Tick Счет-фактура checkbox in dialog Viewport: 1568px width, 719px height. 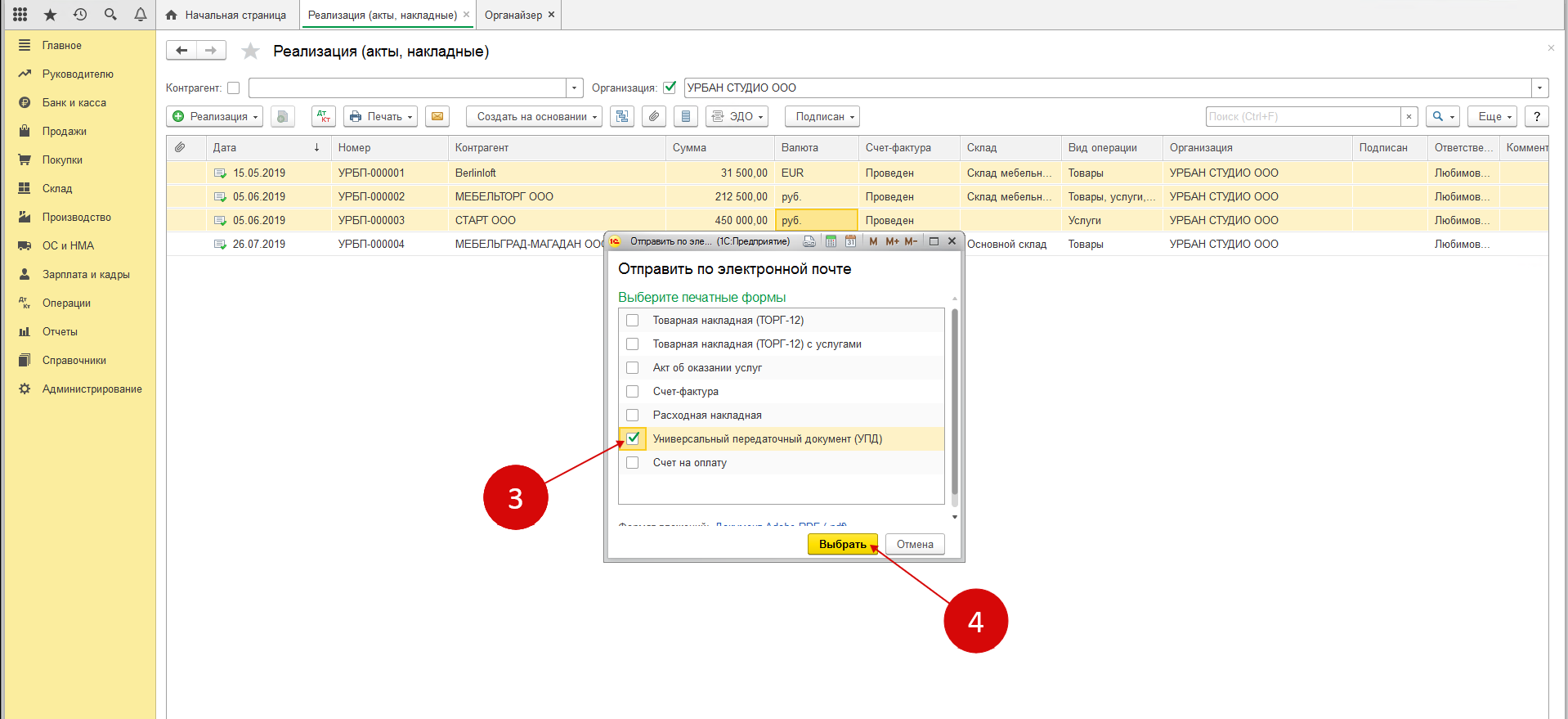pos(633,391)
